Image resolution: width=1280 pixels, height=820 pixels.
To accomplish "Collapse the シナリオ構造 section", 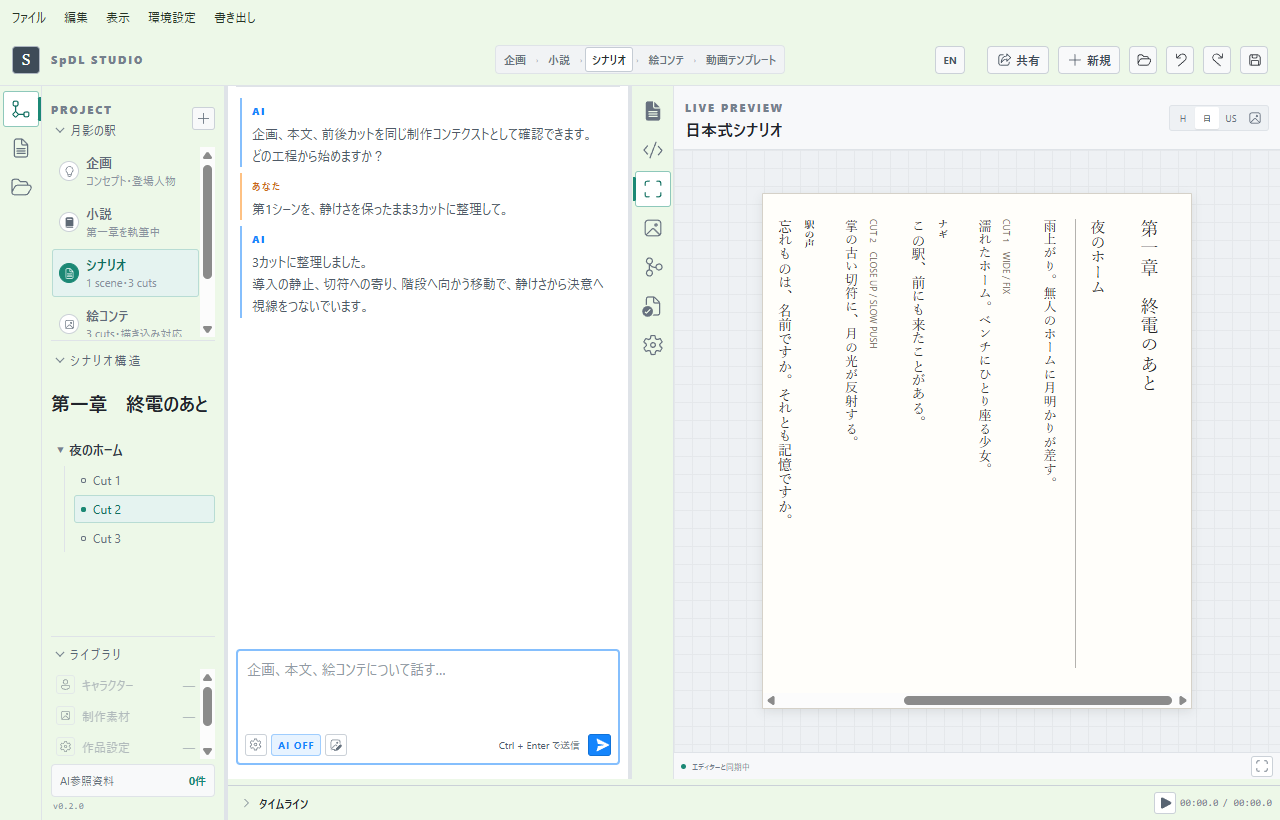I will (59, 360).
